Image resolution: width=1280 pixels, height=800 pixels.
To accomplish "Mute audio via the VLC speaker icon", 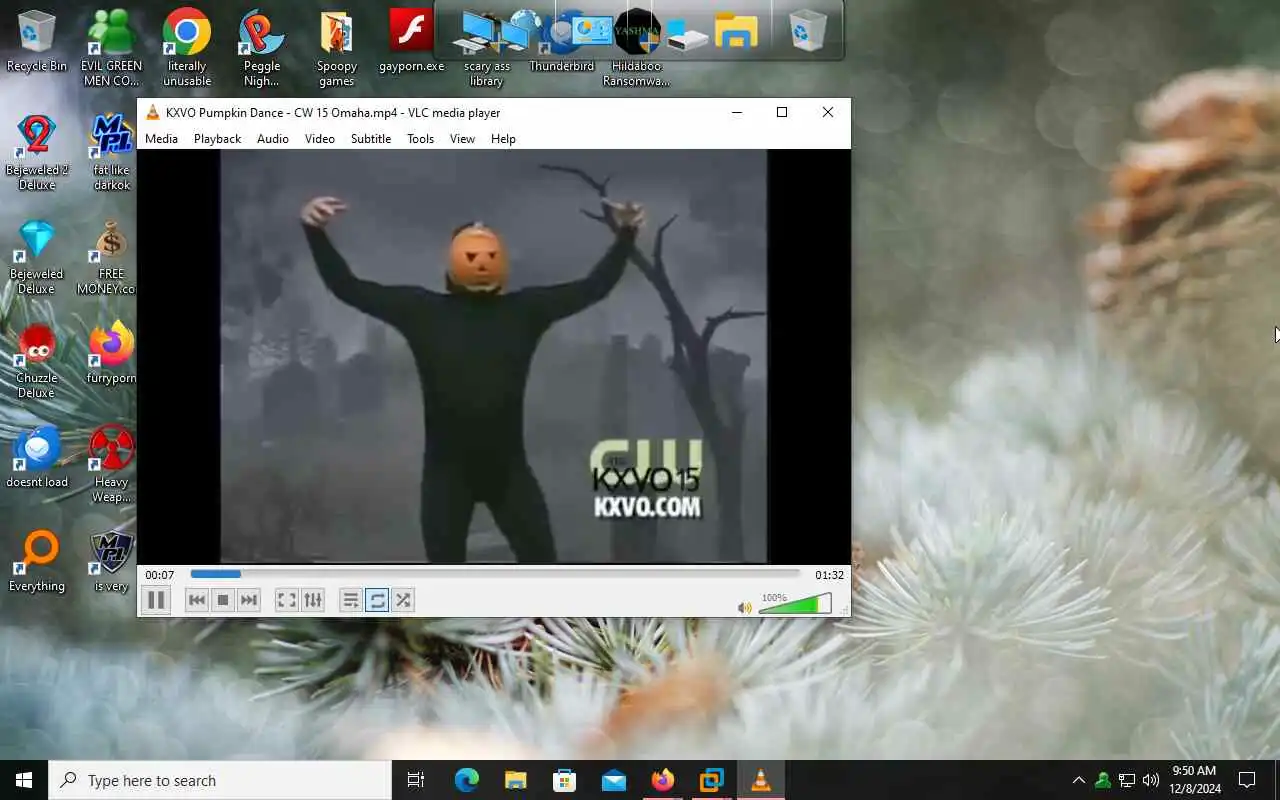I will (744, 607).
